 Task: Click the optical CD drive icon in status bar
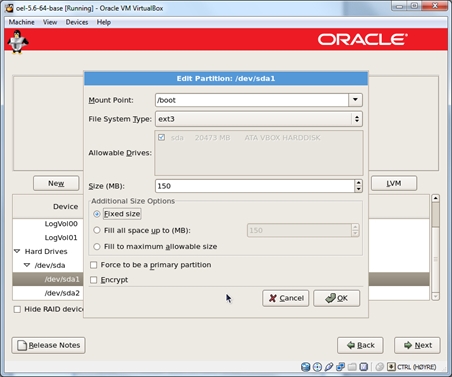coord(317,367)
